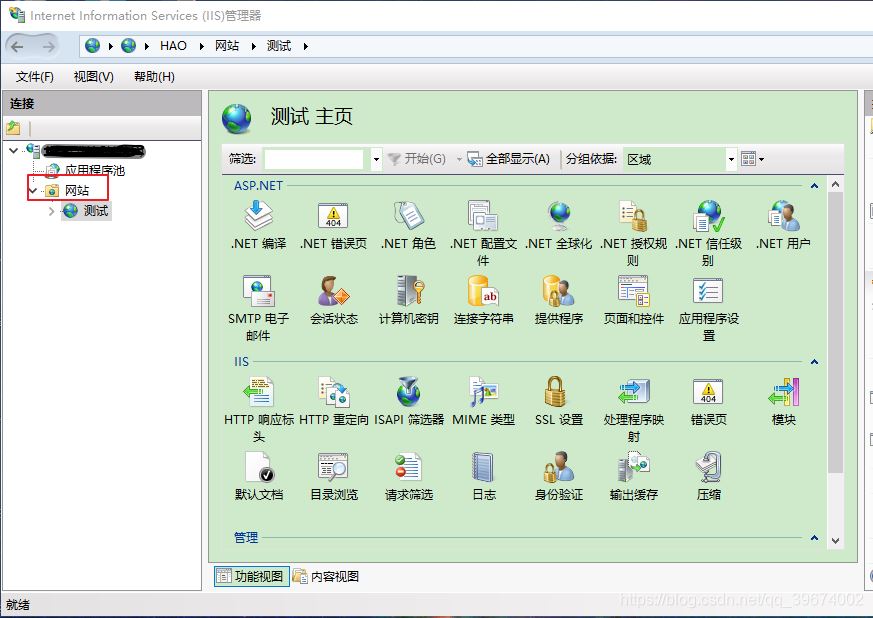
Task: Open the 身份验证 feature
Action: [558, 476]
